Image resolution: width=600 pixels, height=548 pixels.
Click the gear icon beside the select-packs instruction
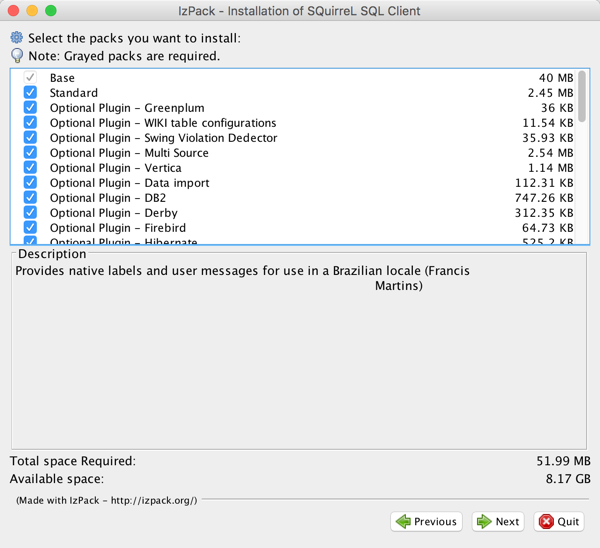[16, 38]
